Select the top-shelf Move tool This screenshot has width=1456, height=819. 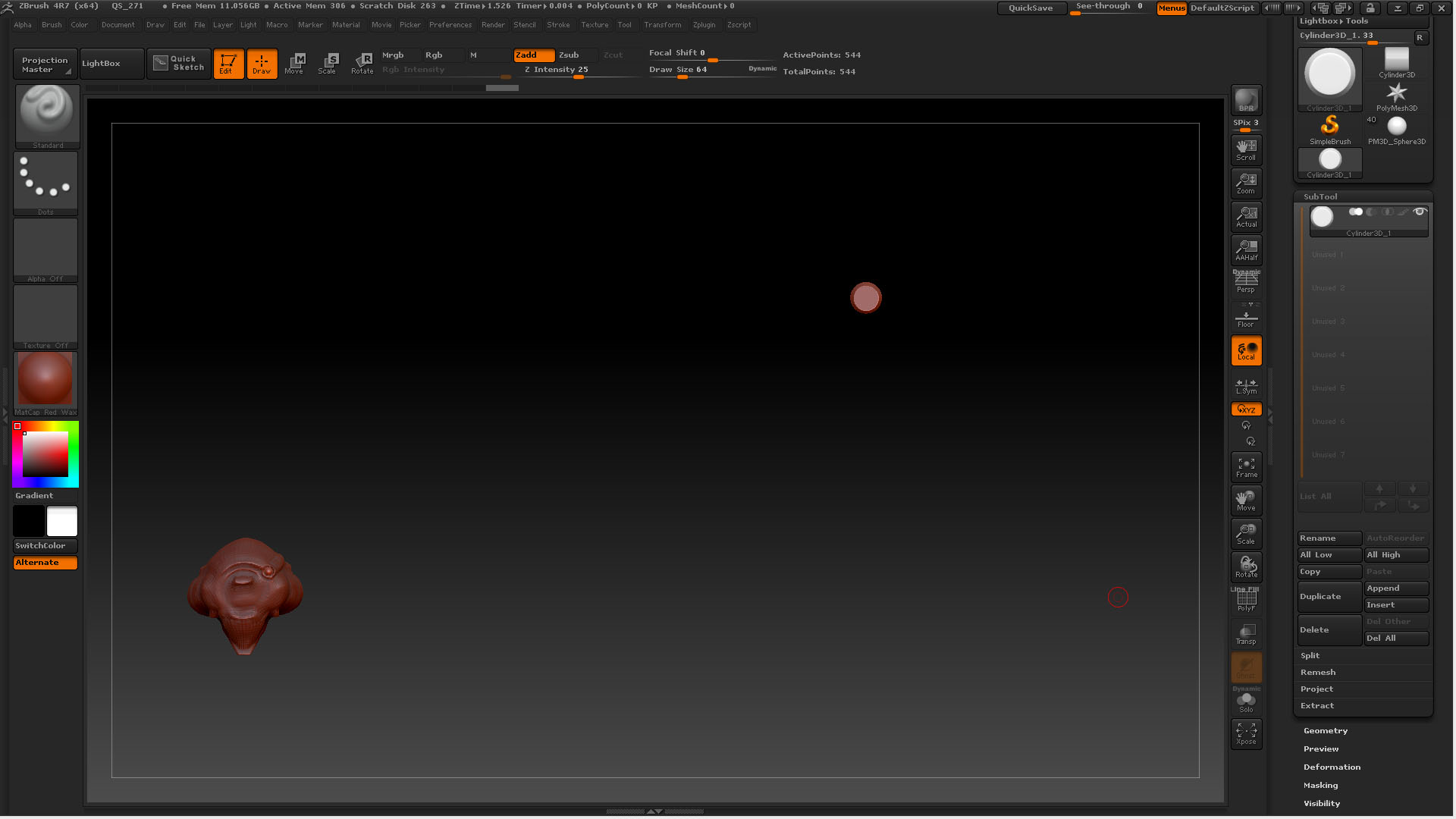[x=294, y=64]
